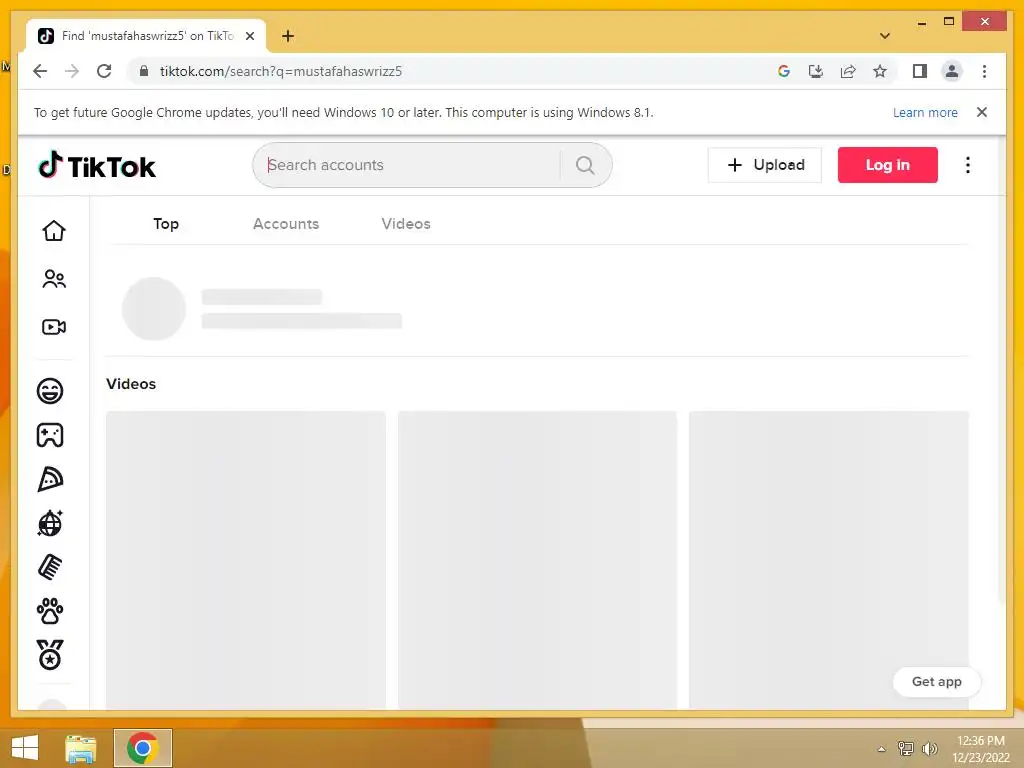Open the Following sidebar icon

pos(54,279)
